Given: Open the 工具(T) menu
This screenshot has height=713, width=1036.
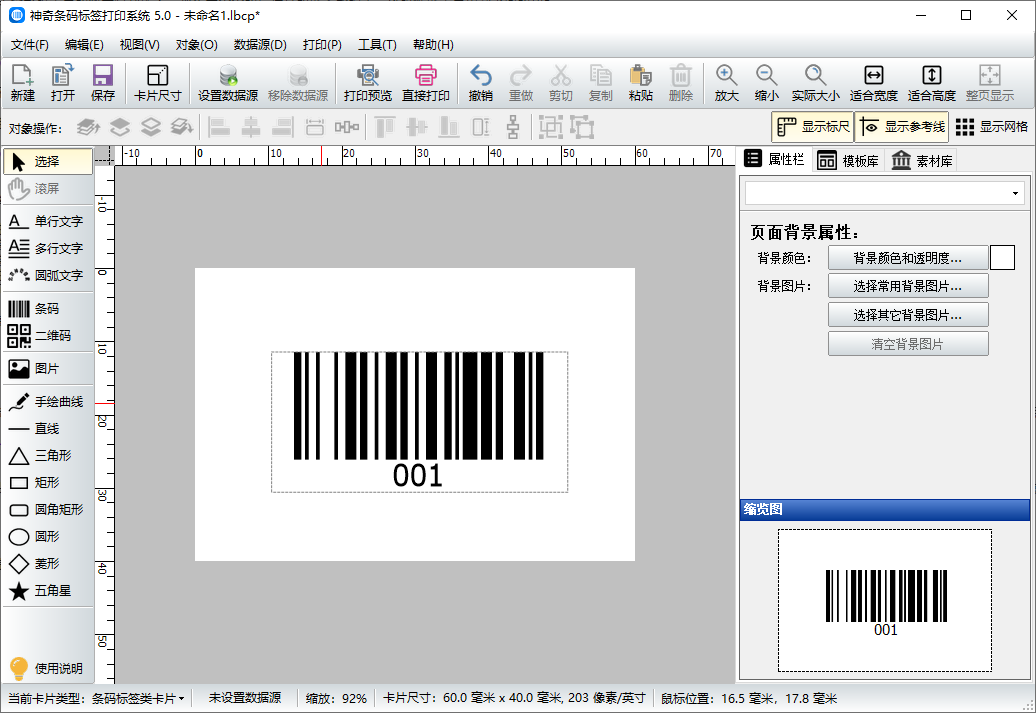Looking at the screenshot, I should [x=377, y=45].
